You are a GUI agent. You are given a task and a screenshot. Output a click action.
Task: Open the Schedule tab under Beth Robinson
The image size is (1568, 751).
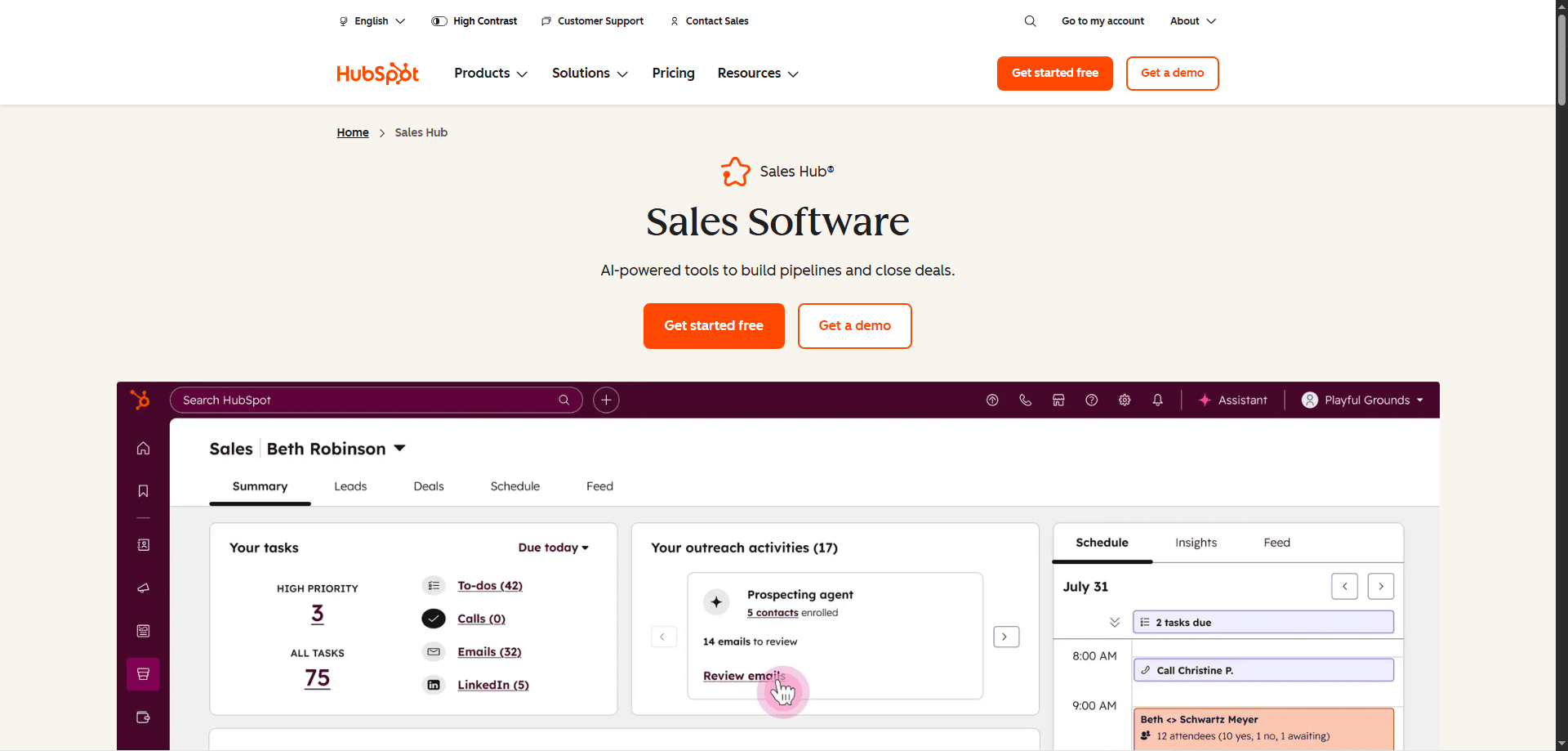515,486
